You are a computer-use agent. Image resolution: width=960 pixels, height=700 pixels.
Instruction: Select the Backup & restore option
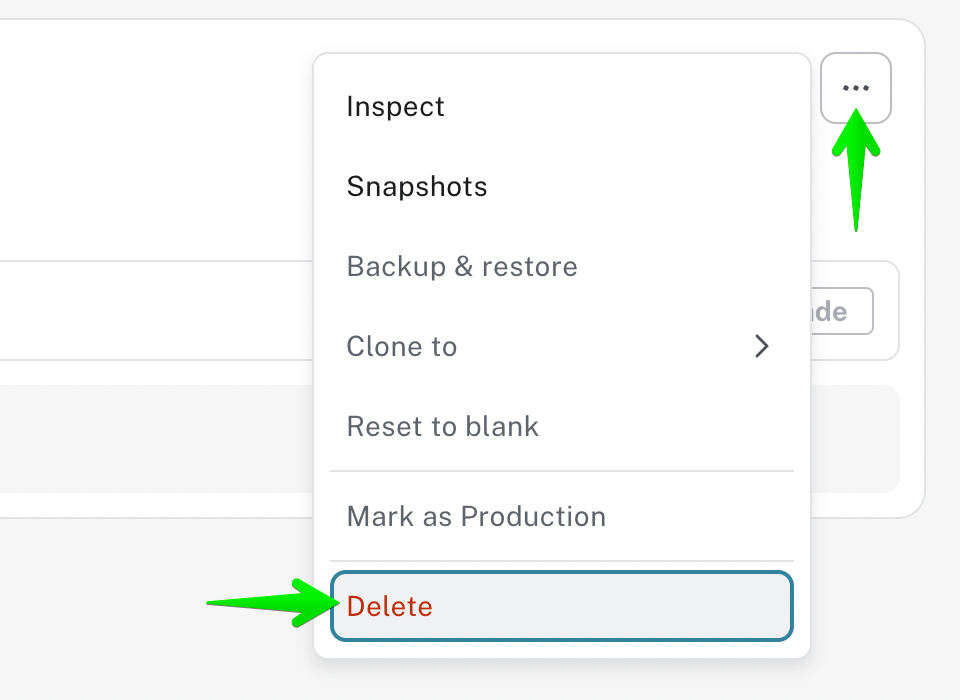tap(462, 267)
